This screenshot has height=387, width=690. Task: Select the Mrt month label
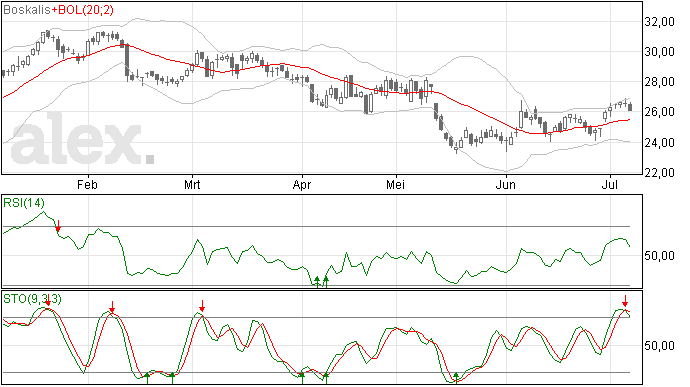coord(192,184)
